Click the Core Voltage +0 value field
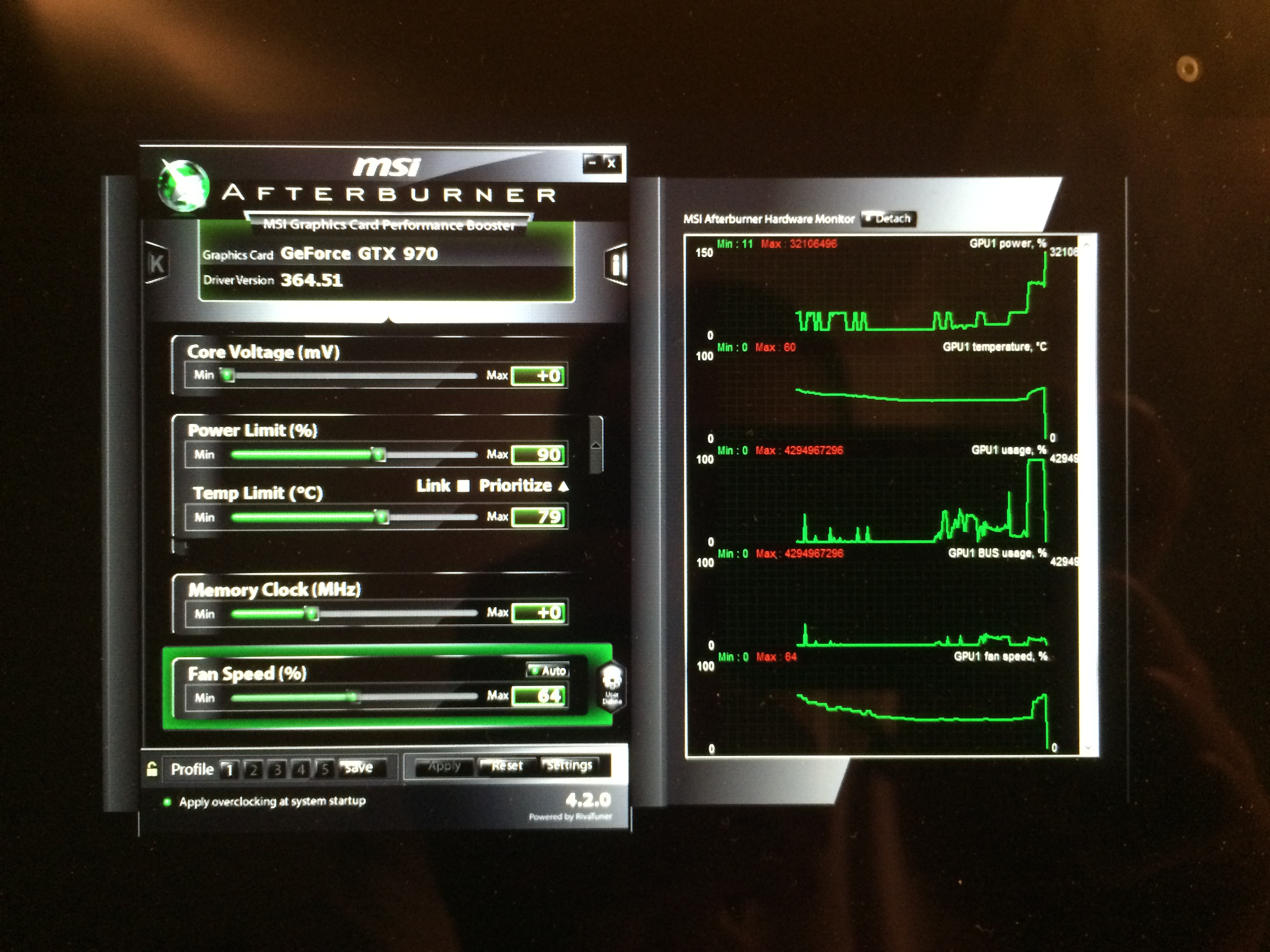 539,376
